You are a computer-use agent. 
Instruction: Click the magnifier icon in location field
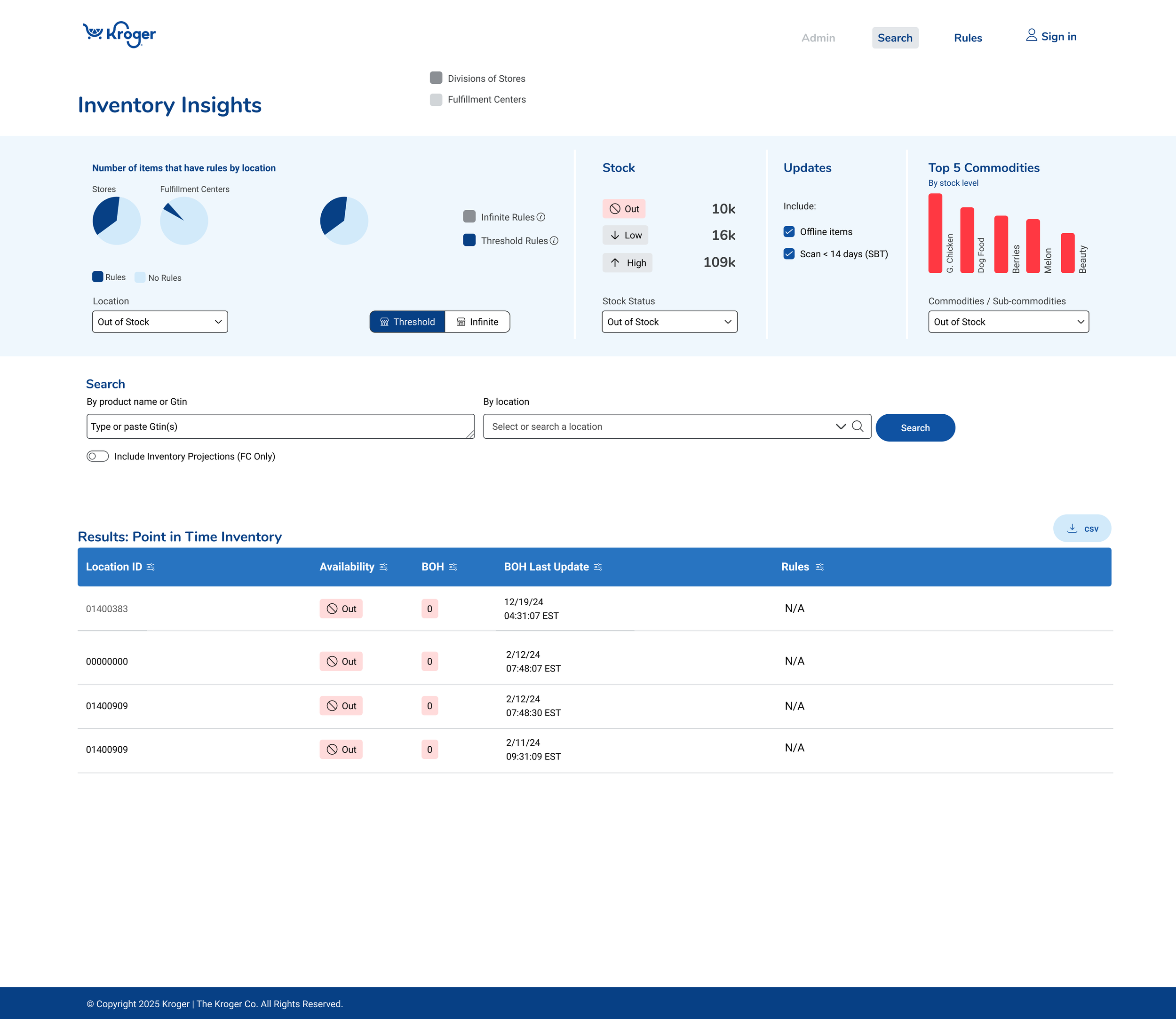[x=858, y=427]
